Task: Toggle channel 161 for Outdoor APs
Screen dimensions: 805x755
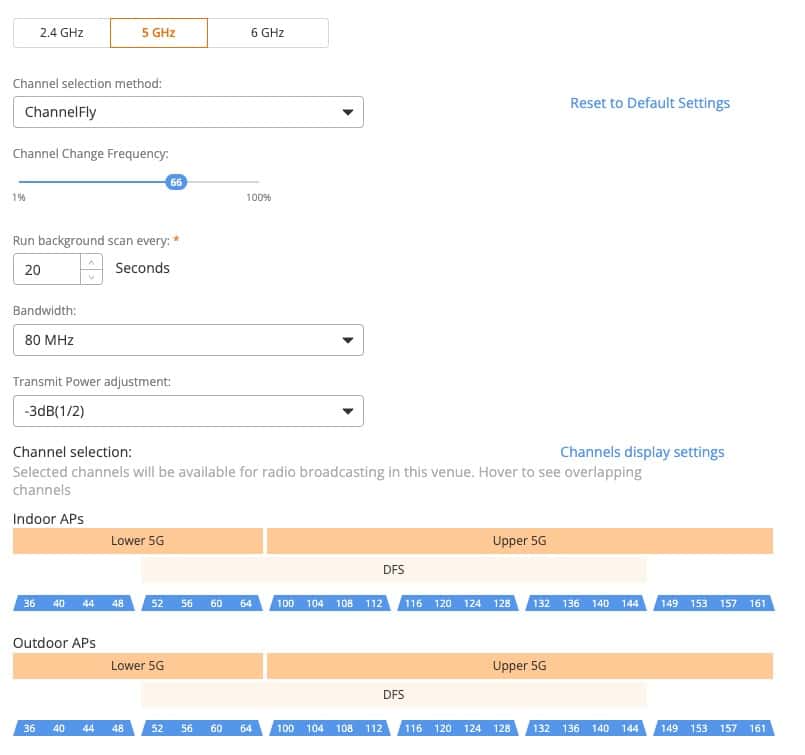Action: [758, 728]
